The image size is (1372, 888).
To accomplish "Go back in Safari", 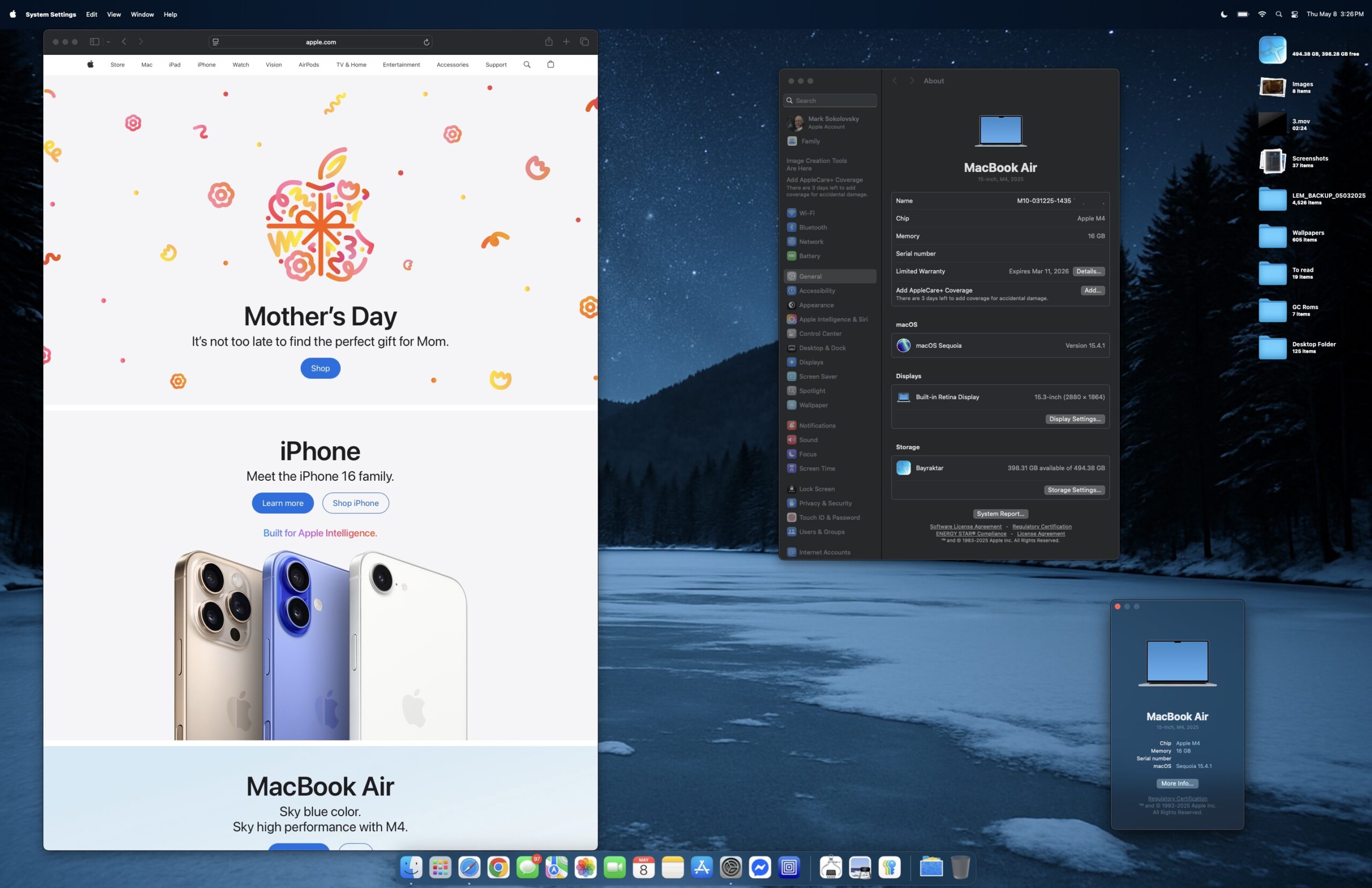I will point(124,41).
